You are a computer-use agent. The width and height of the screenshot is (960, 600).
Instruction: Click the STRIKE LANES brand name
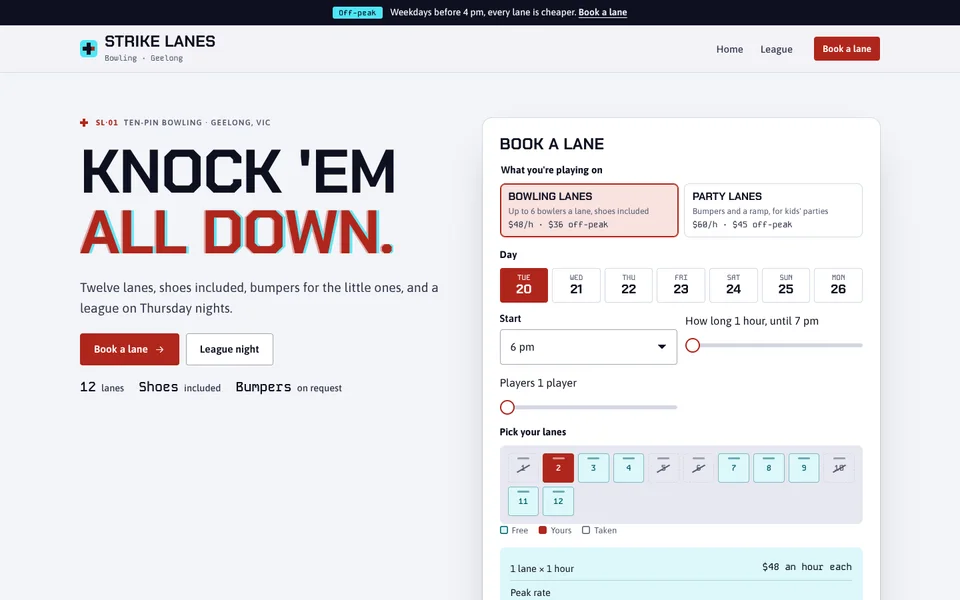160,41
